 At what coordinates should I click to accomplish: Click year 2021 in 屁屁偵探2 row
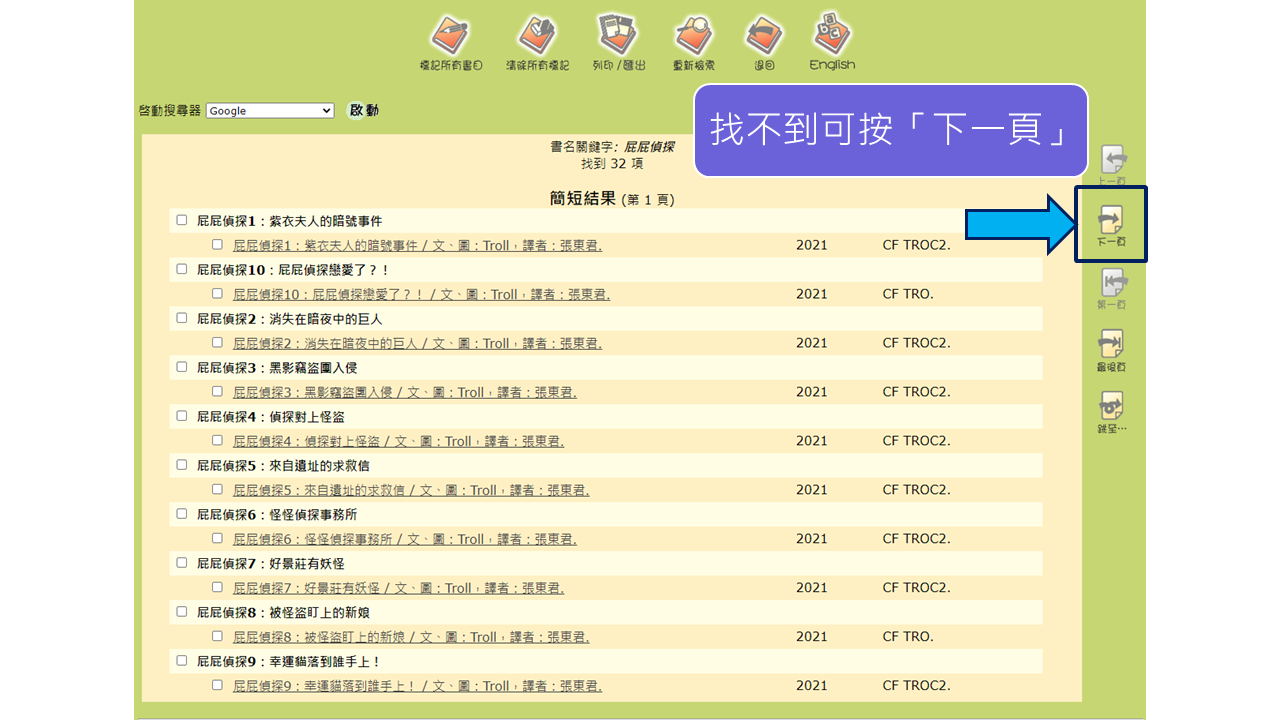coord(812,343)
